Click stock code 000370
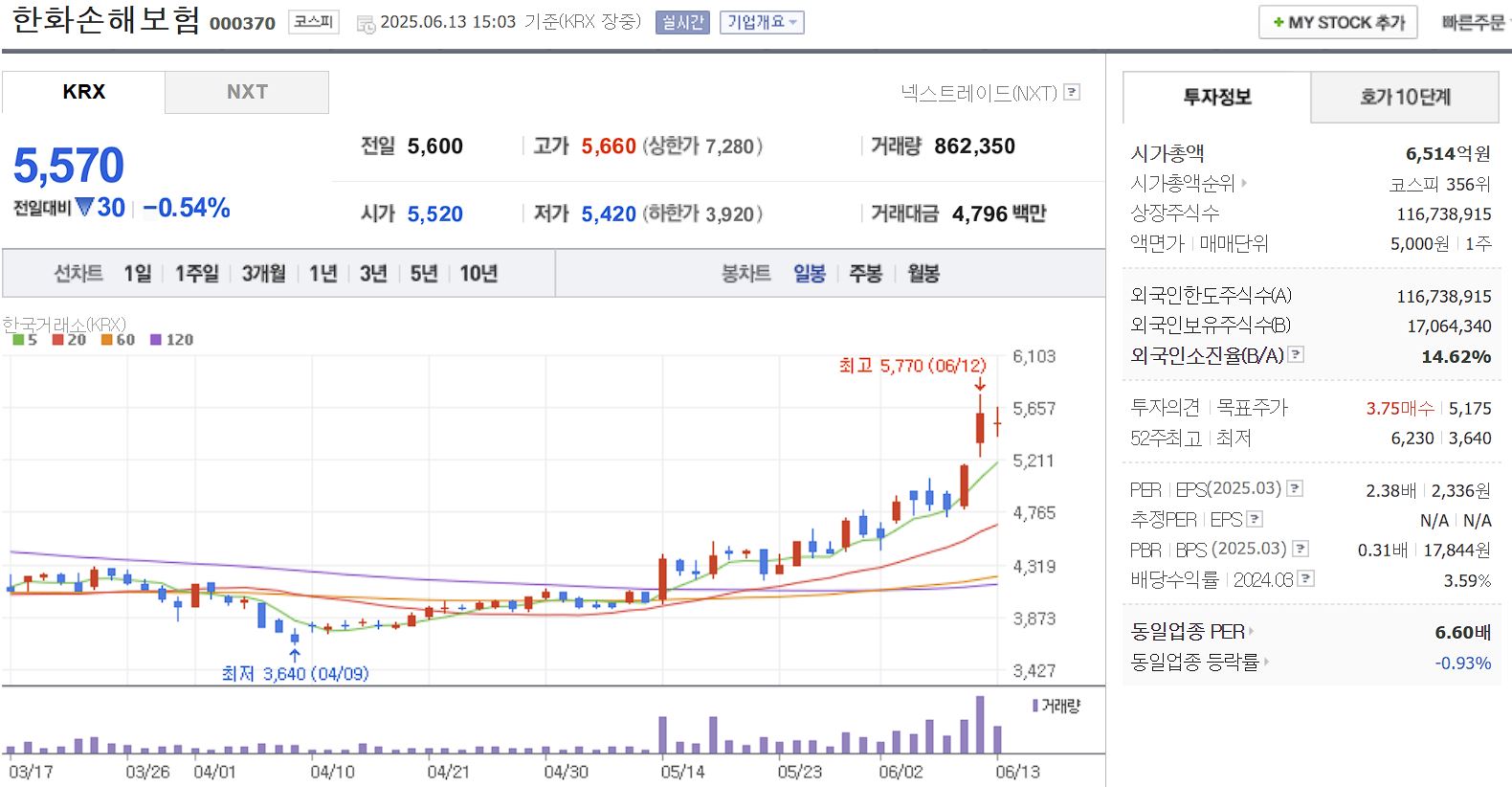The image size is (1512, 787). (242, 23)
